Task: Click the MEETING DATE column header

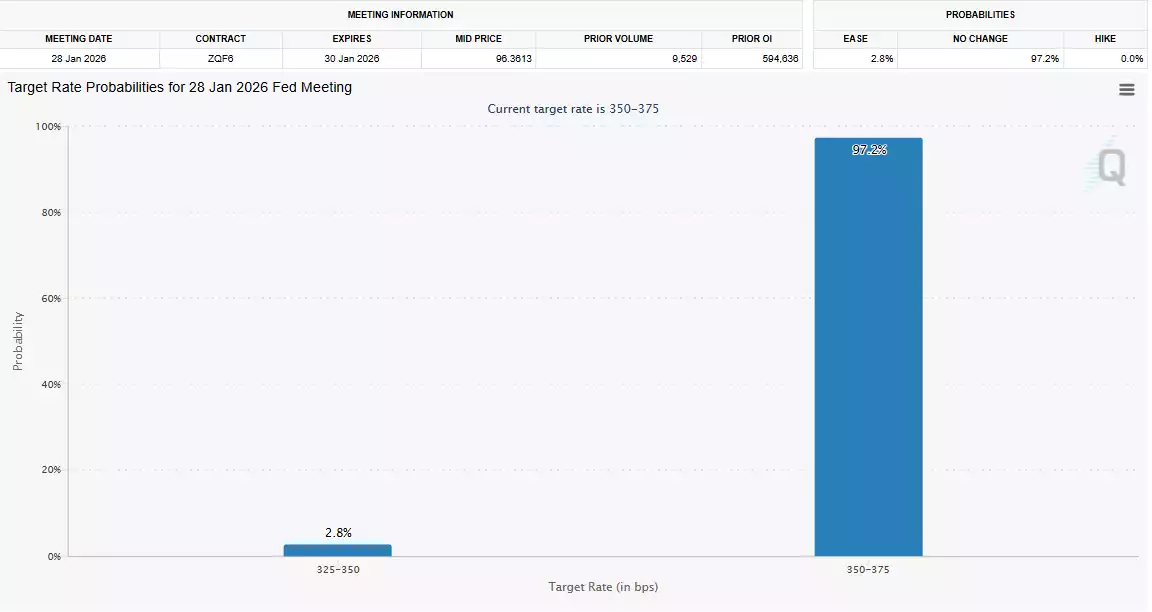Action: 79,38
